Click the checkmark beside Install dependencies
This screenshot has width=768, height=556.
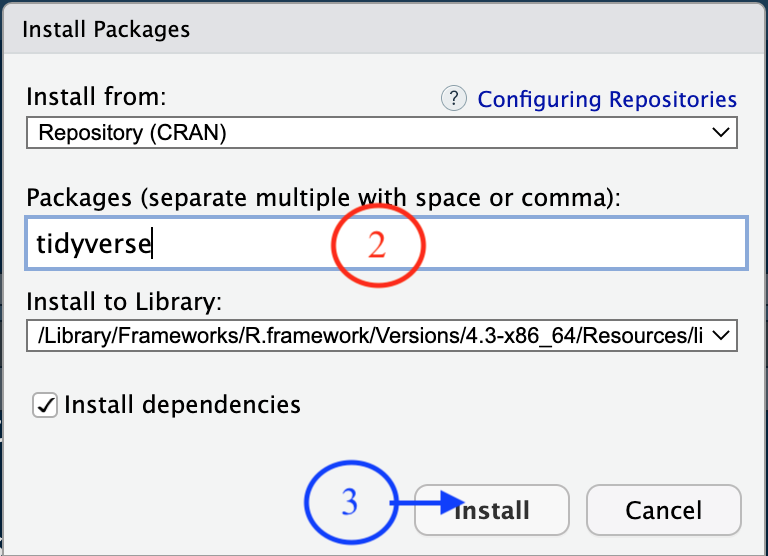(45, 405)
